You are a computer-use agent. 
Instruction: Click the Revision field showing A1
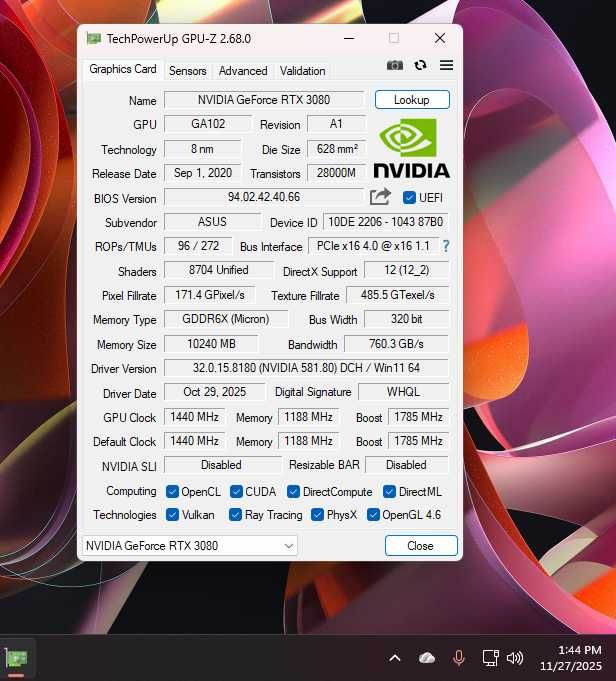(336, 124)
